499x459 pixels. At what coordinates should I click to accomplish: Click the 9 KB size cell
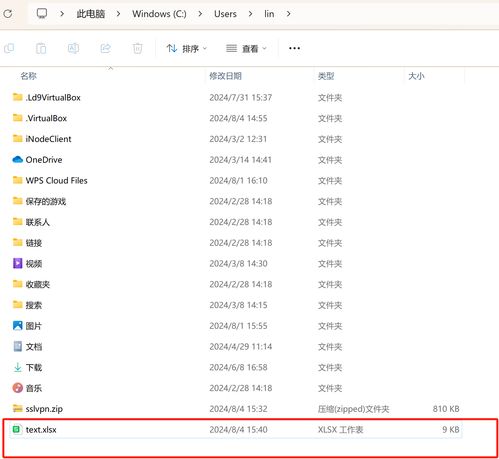click(x=451, y=430)
